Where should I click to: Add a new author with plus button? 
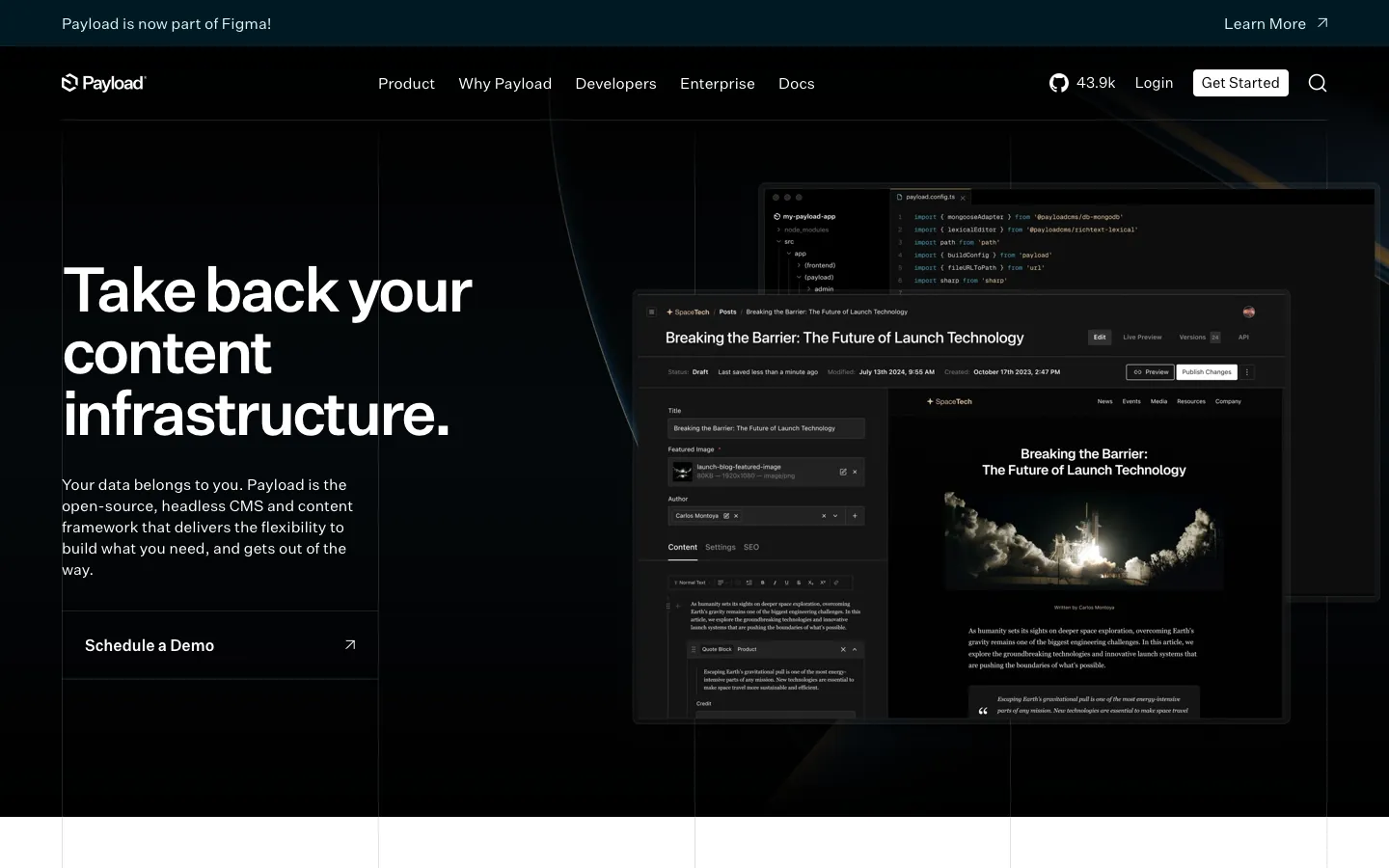pyautogui.click(x=855, y=516)
